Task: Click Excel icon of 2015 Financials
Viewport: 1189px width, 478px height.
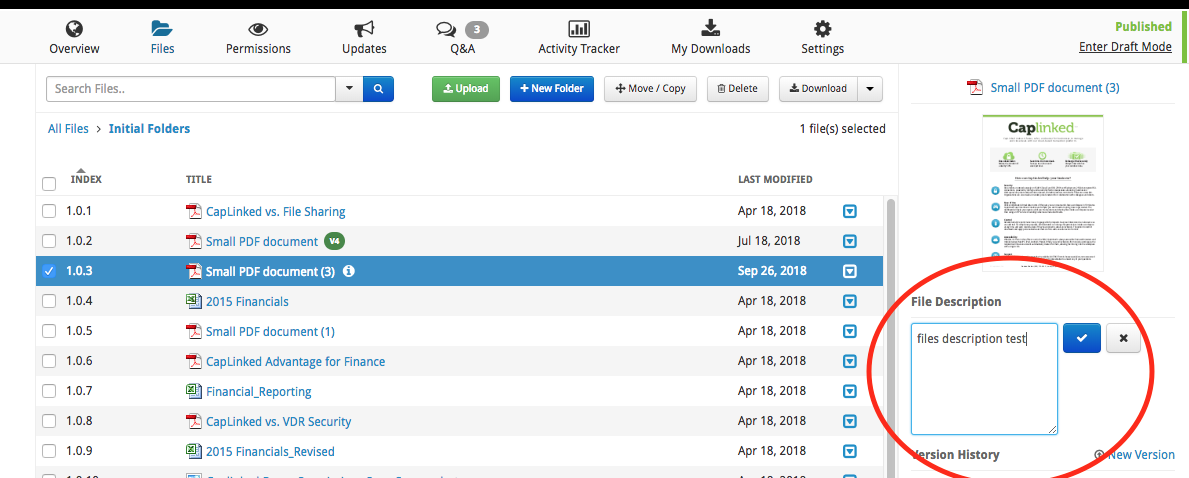Action: pyautogui.click(x=194, y=301)
